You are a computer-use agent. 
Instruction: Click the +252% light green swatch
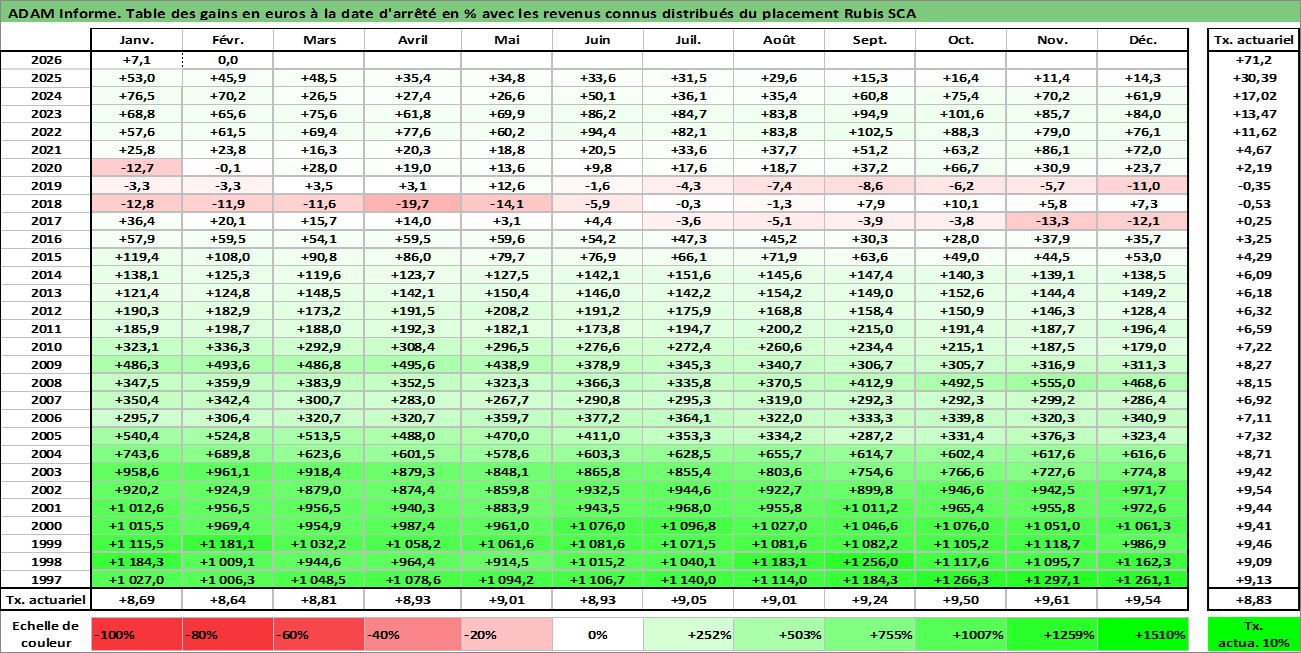(688, 634)
